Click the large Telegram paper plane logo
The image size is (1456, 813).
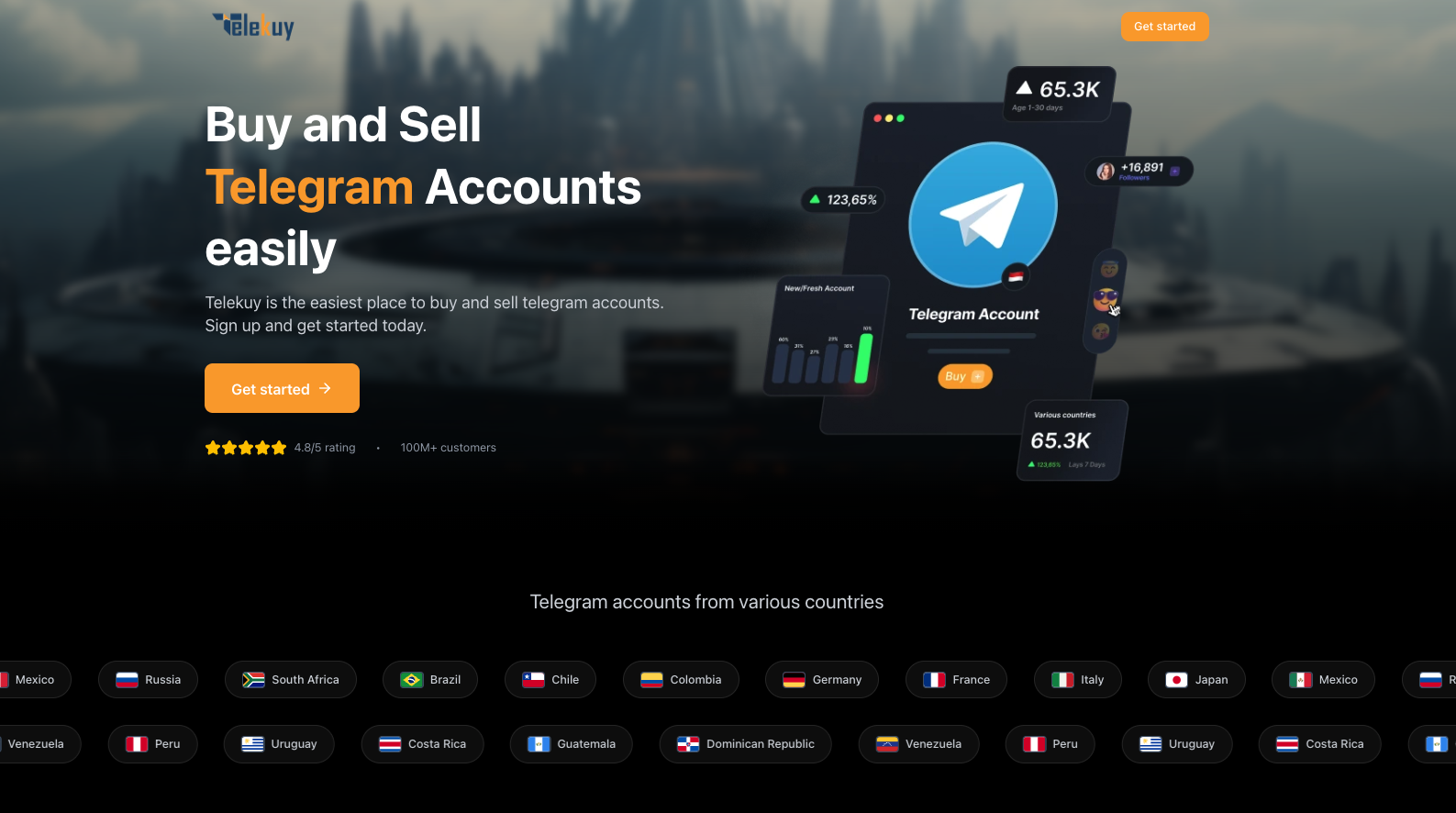pos(983,215)
